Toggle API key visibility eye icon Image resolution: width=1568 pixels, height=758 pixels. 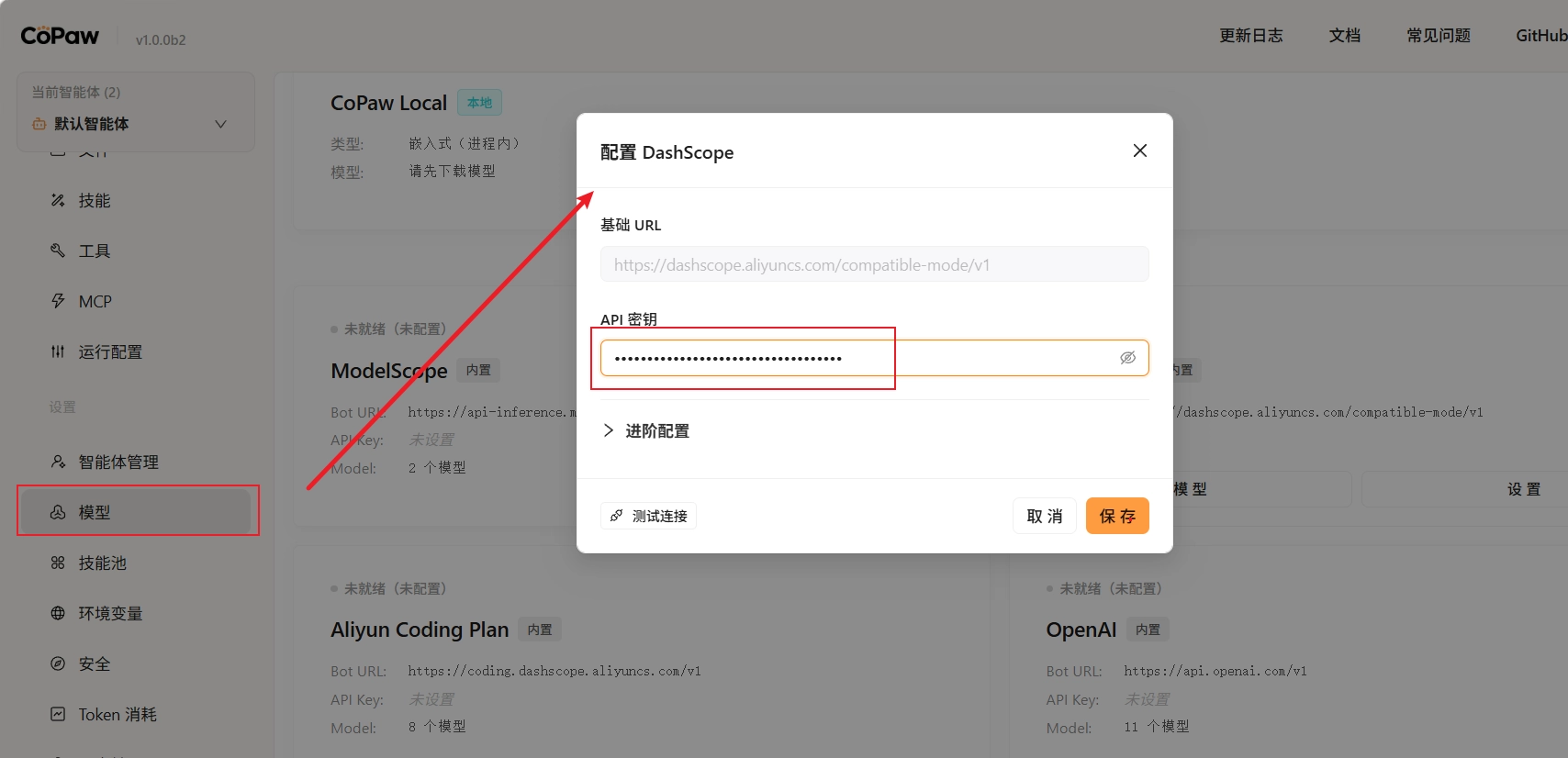pos(1127,358)
